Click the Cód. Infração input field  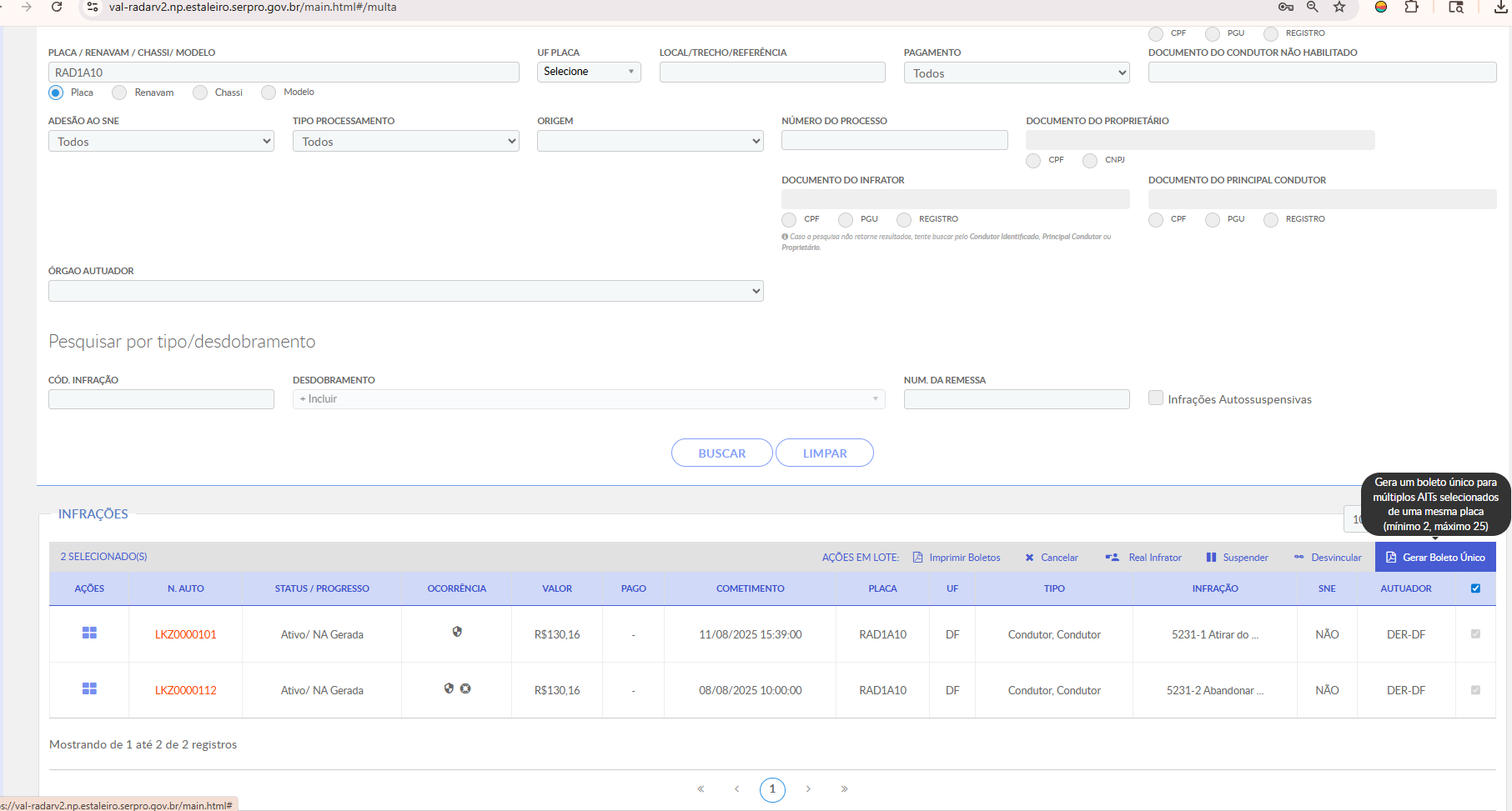pos(161,399)
